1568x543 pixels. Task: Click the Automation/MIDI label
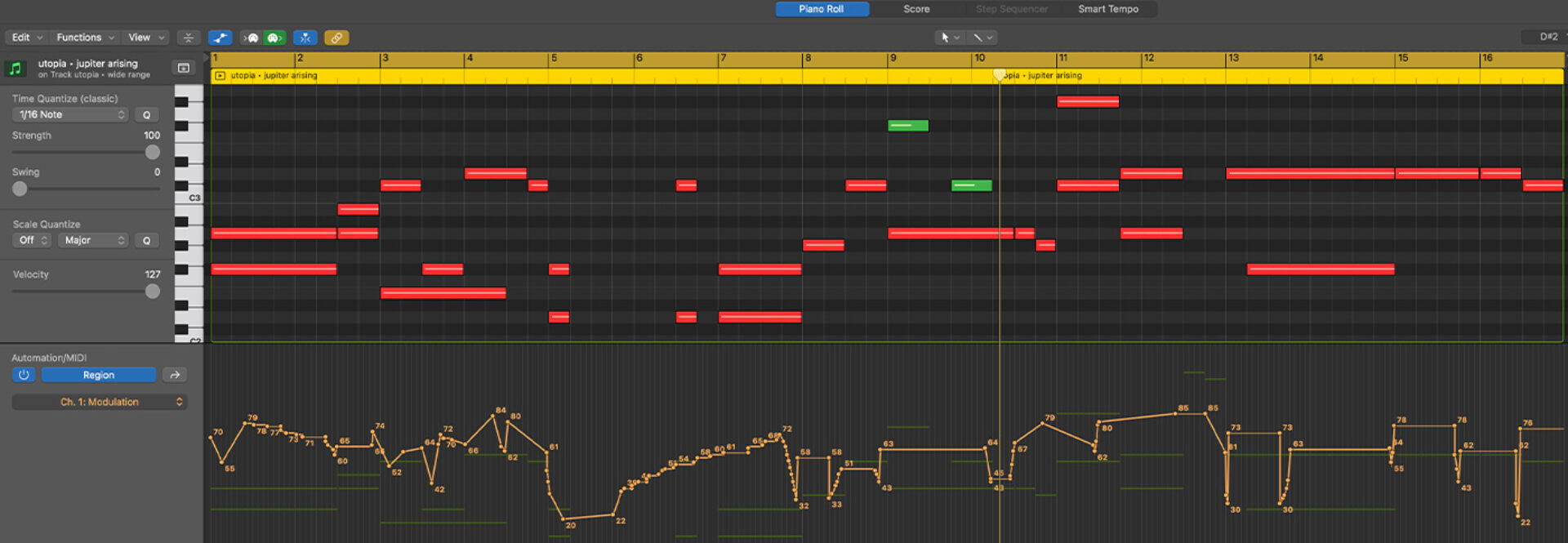(49, 358)
